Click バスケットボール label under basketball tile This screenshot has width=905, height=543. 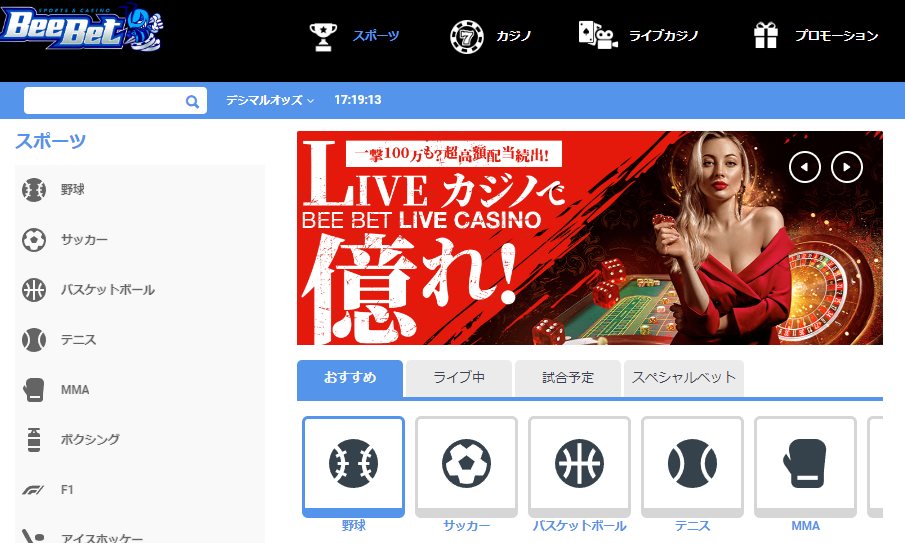(579, 526)
